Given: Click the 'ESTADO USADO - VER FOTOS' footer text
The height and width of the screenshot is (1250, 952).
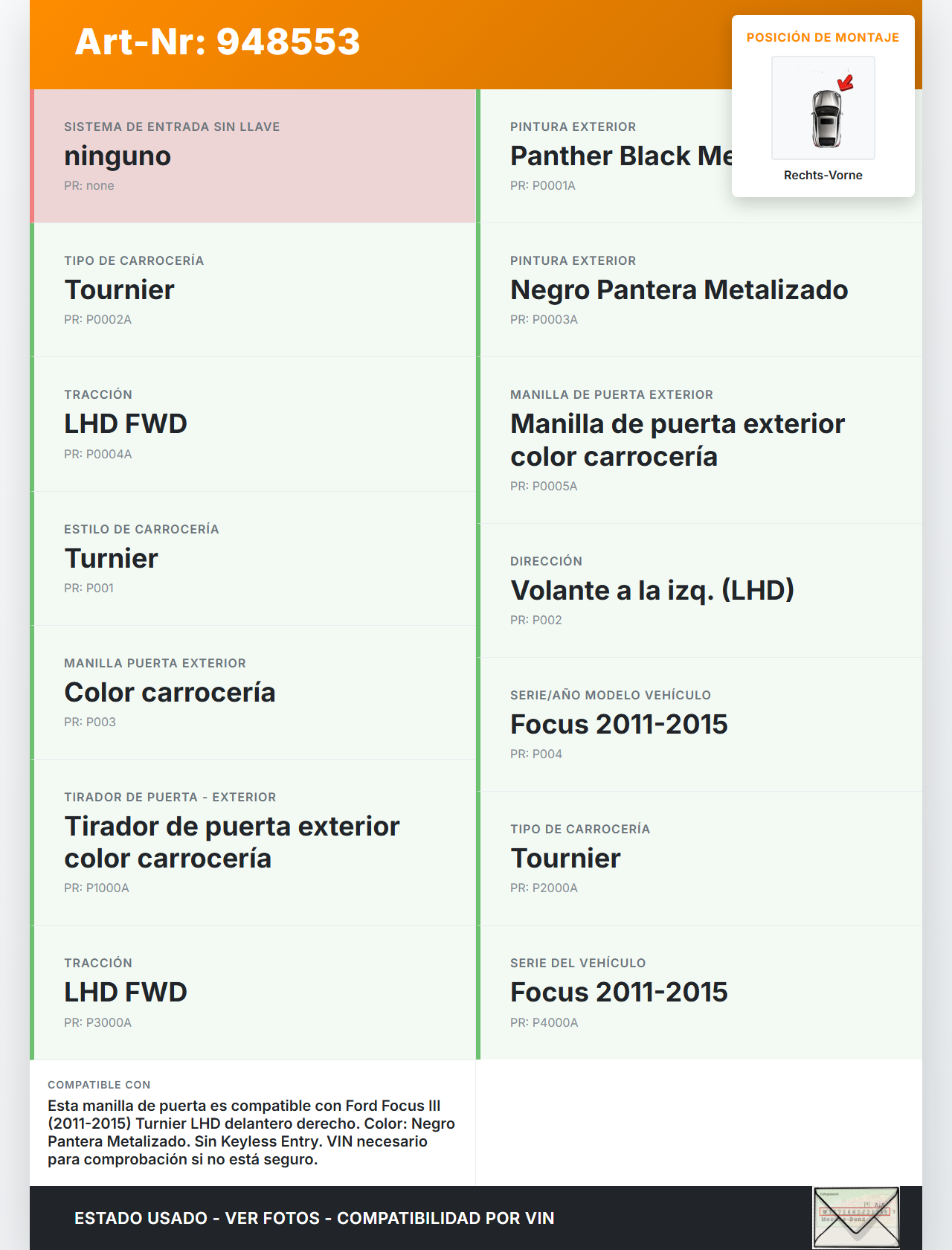Looking at the screenshot, I should [x=314, y=1218].
